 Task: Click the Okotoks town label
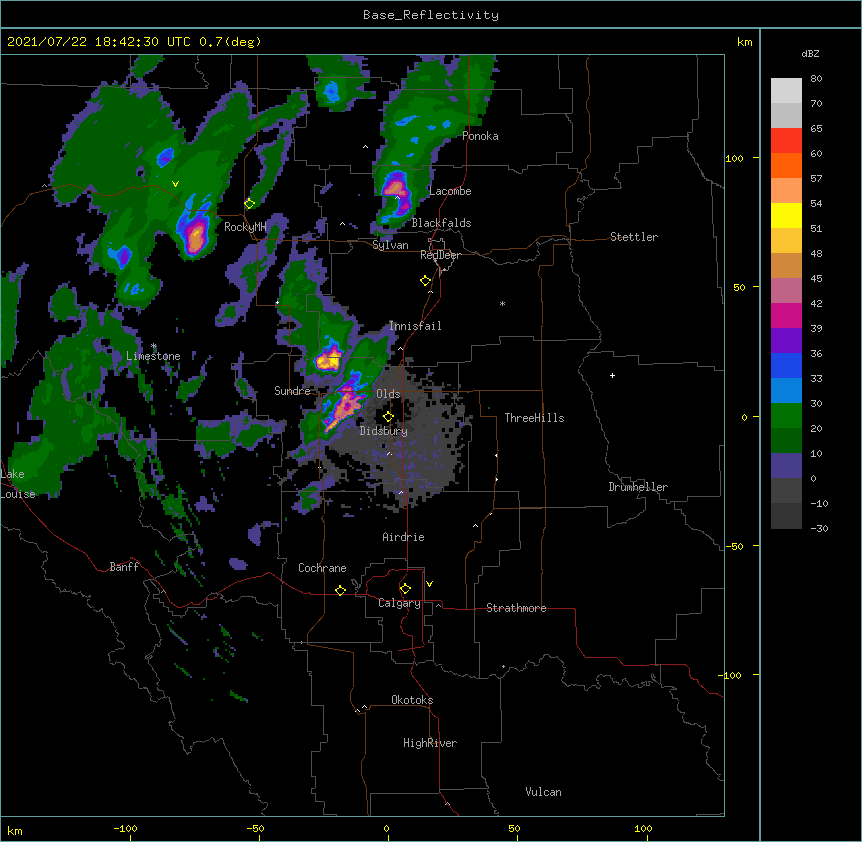click(412, 700)
